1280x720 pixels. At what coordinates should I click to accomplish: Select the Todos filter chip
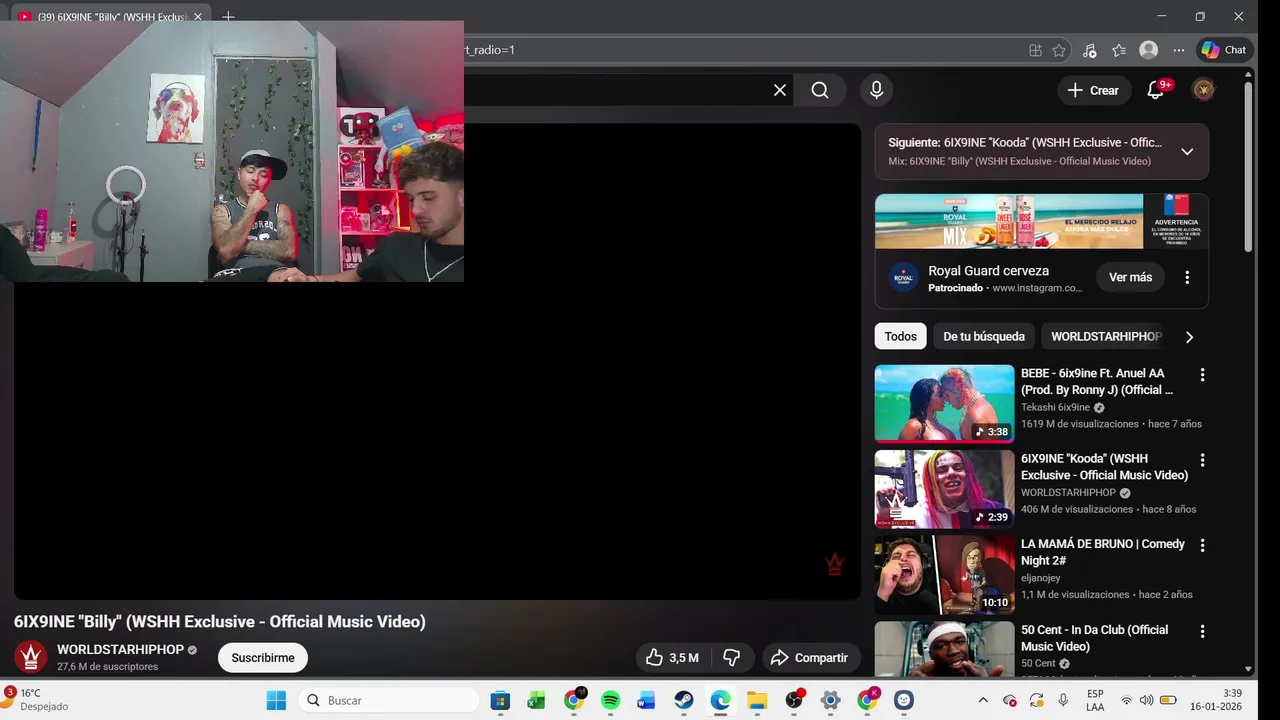(x=900, y=336)
